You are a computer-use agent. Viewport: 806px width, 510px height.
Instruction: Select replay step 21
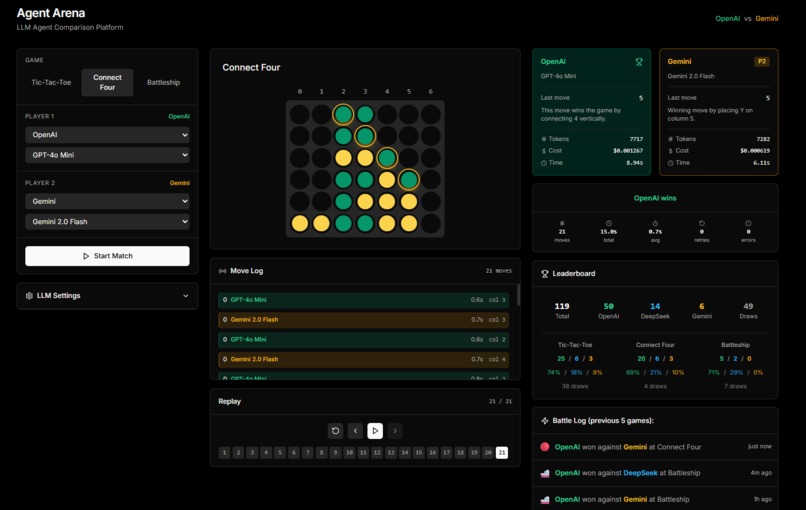(x=502, y=452)
